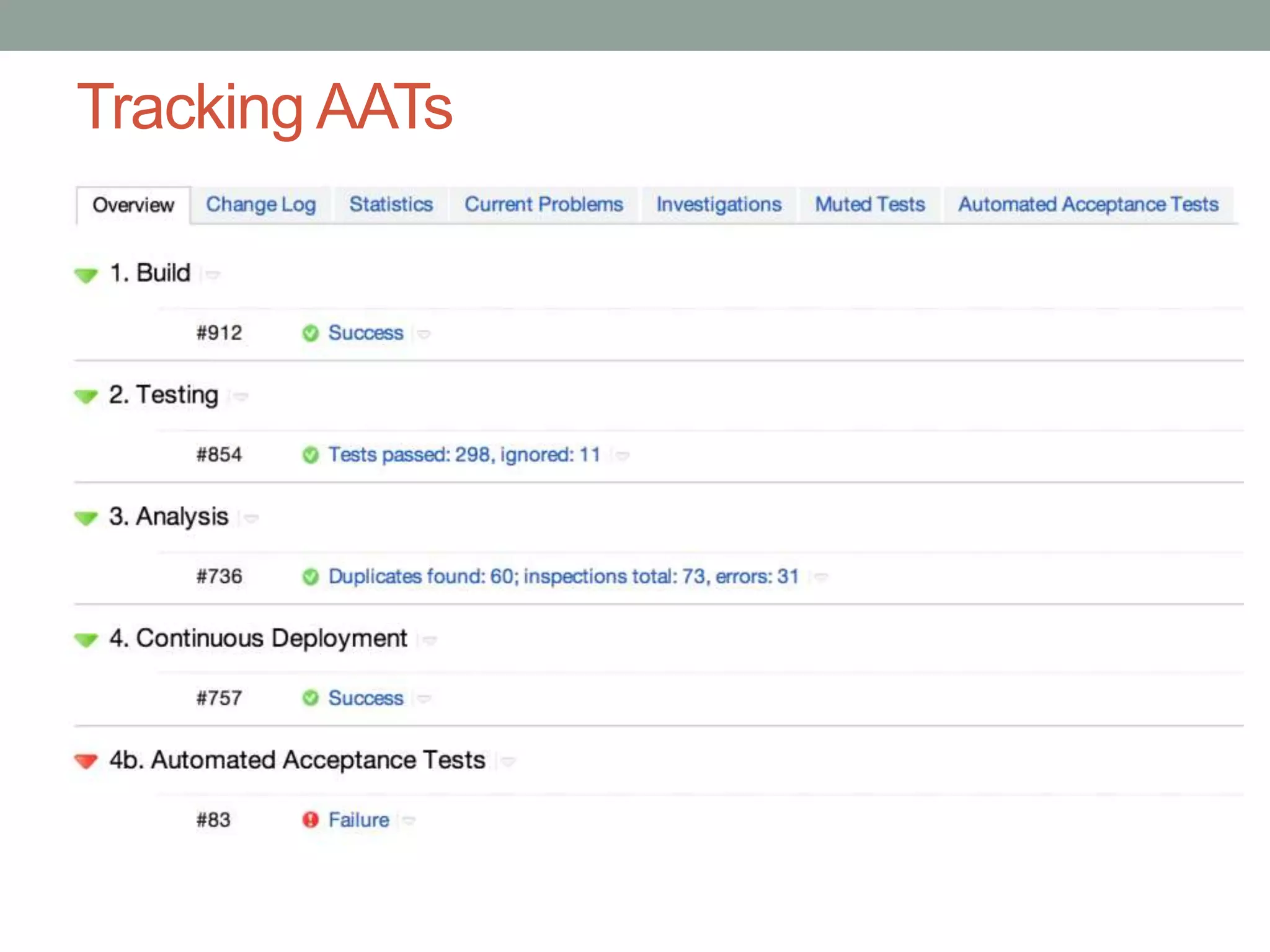Click green status icon beside Duplicates found
Viewport: 1270px width, 952px height.
(310, 577)
